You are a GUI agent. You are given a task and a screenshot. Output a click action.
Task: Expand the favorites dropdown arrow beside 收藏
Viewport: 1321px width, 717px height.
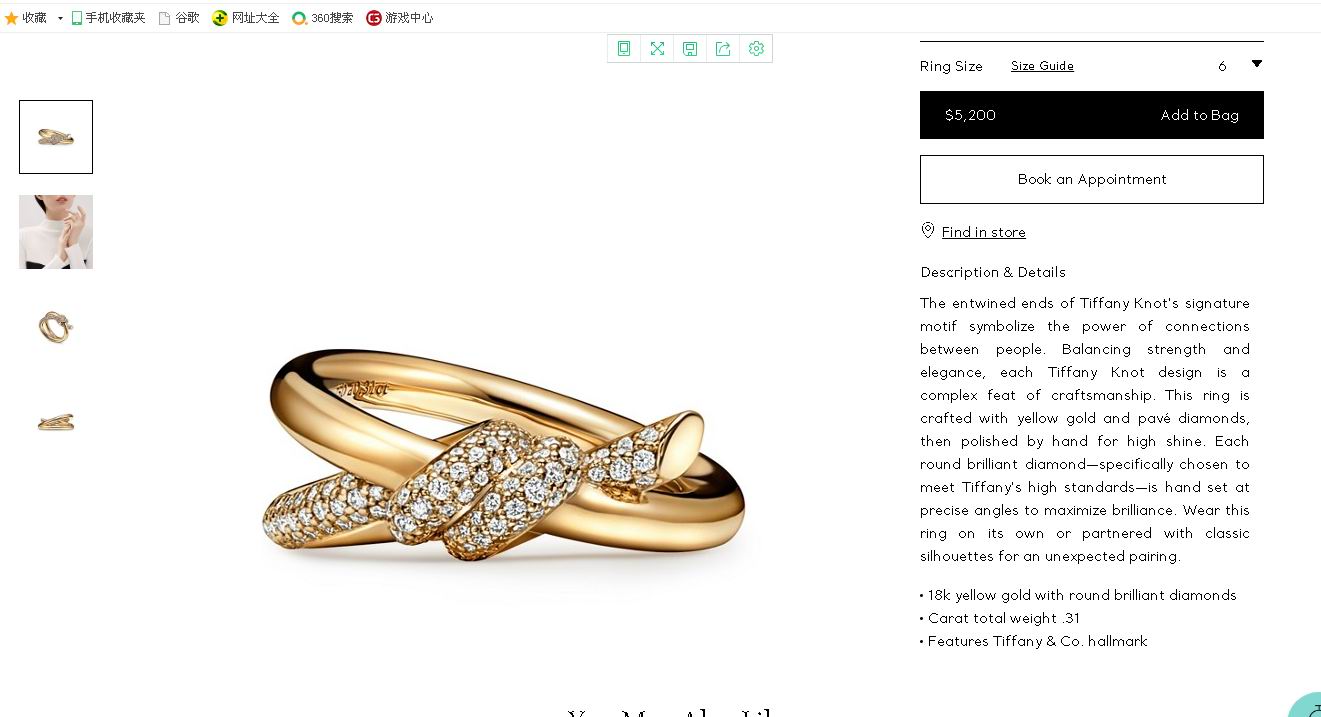tap(60, 18)
